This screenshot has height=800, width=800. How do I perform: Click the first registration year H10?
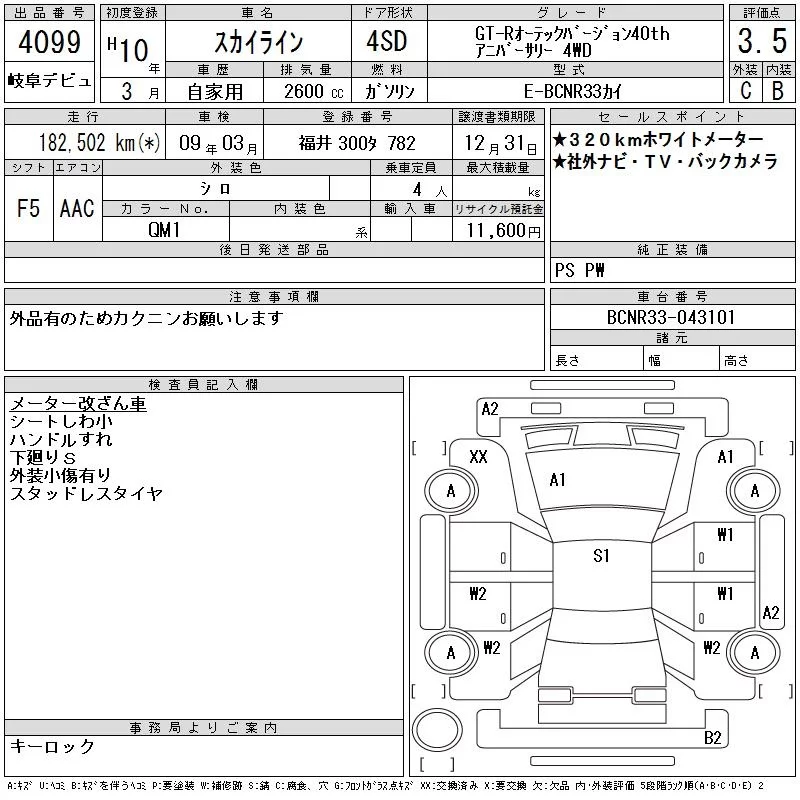[128, 49]
